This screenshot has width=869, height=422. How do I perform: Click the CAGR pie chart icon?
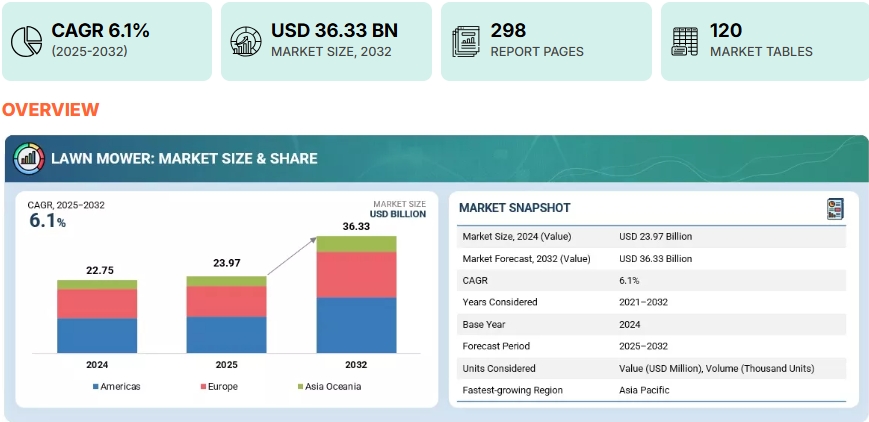(27, 41)
